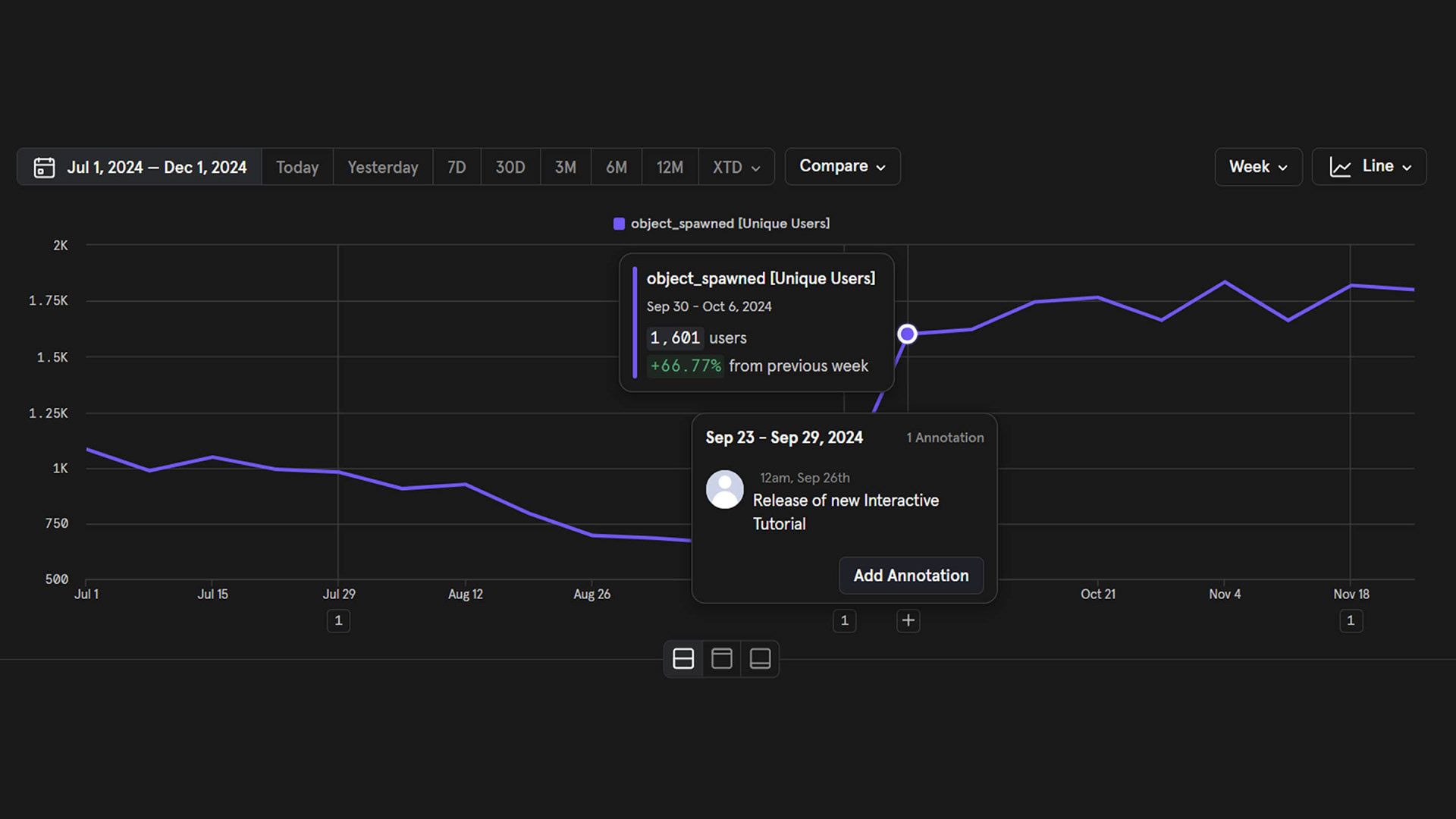Select the 6M time range
The width and height of the screenshot is (1456, 819).
click(x=617, y=167)
